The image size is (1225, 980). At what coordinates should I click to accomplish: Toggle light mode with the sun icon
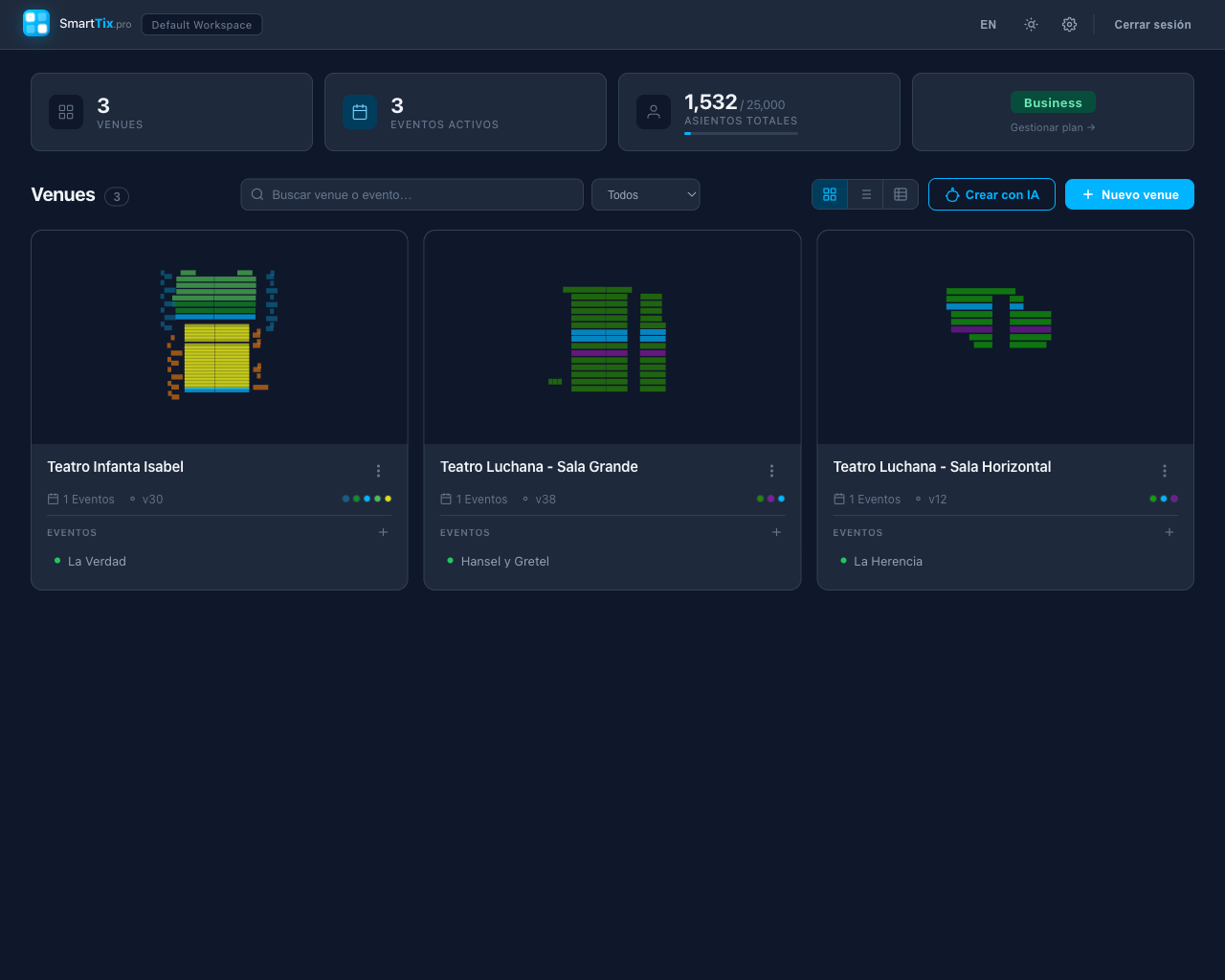(x=1030, y=24)
